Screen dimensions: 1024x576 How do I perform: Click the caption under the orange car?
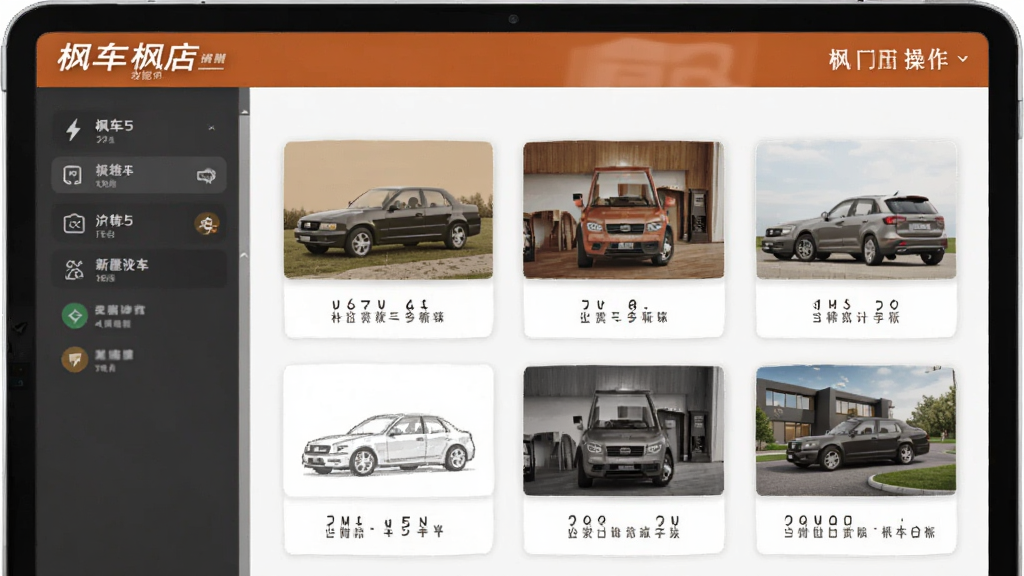623,311
